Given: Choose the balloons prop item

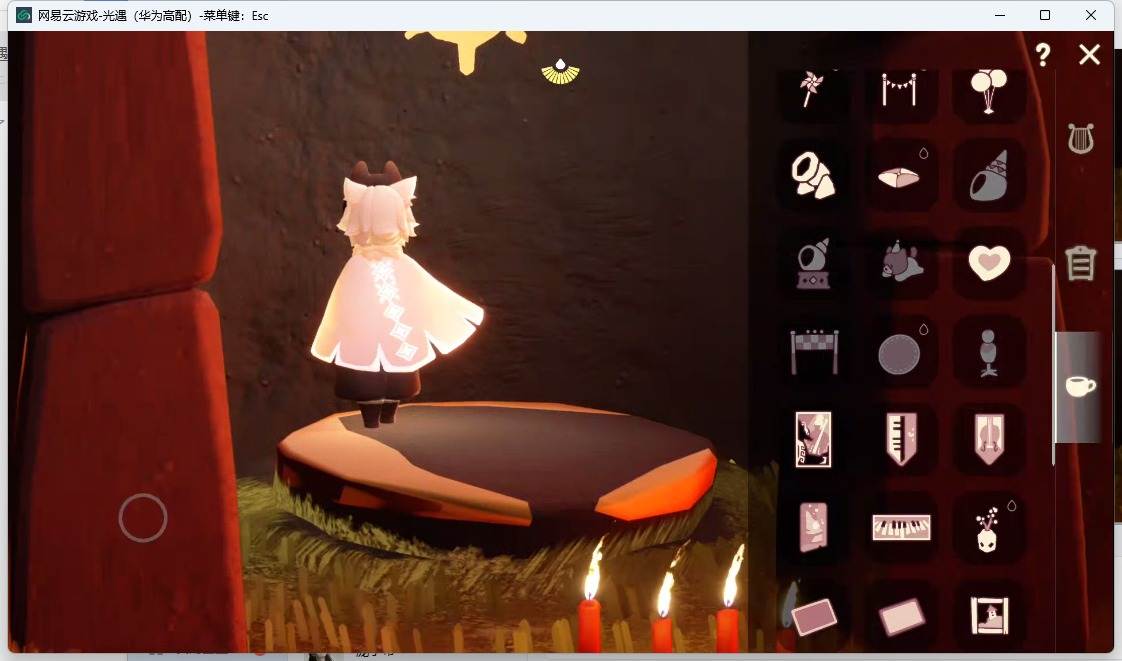Looking at the screenshot, I should coord(989,90).
